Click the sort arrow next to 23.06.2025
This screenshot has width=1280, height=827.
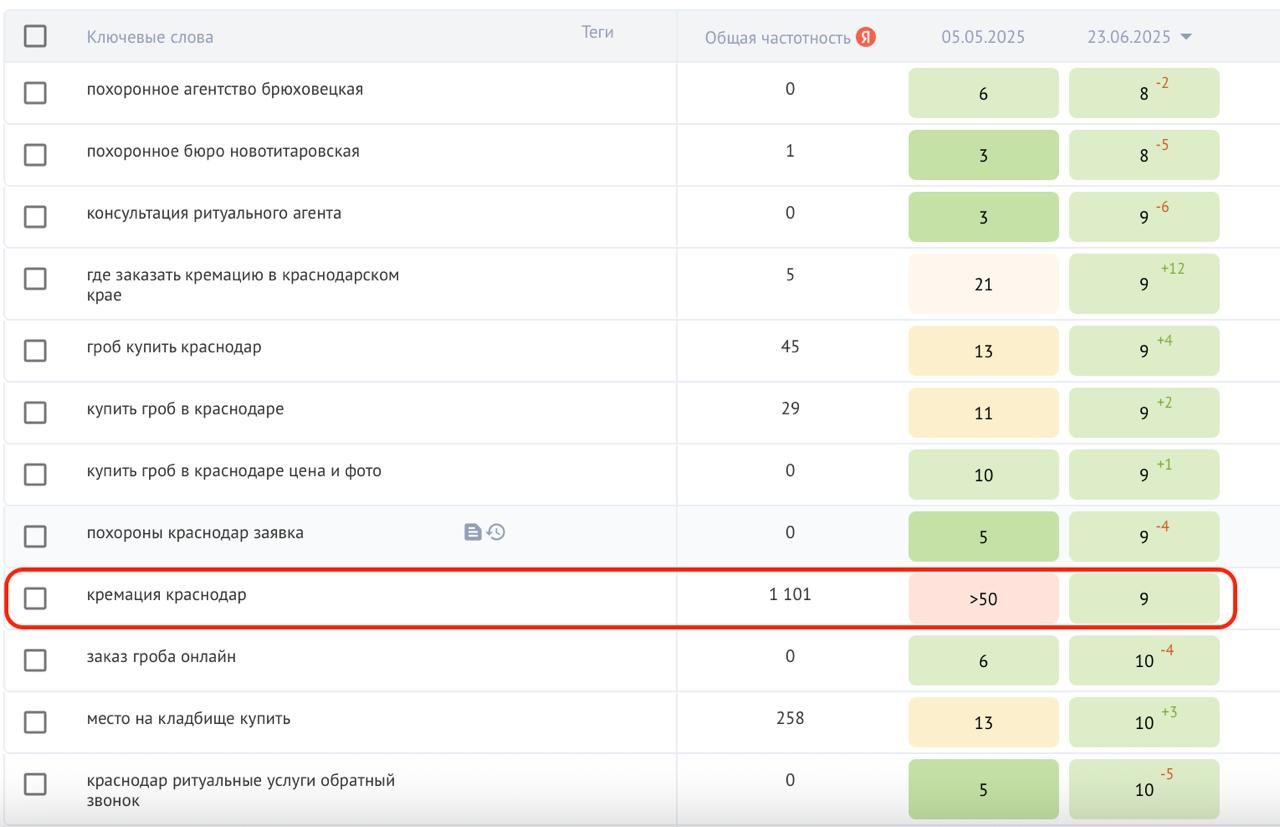[x=1187, y=38]
